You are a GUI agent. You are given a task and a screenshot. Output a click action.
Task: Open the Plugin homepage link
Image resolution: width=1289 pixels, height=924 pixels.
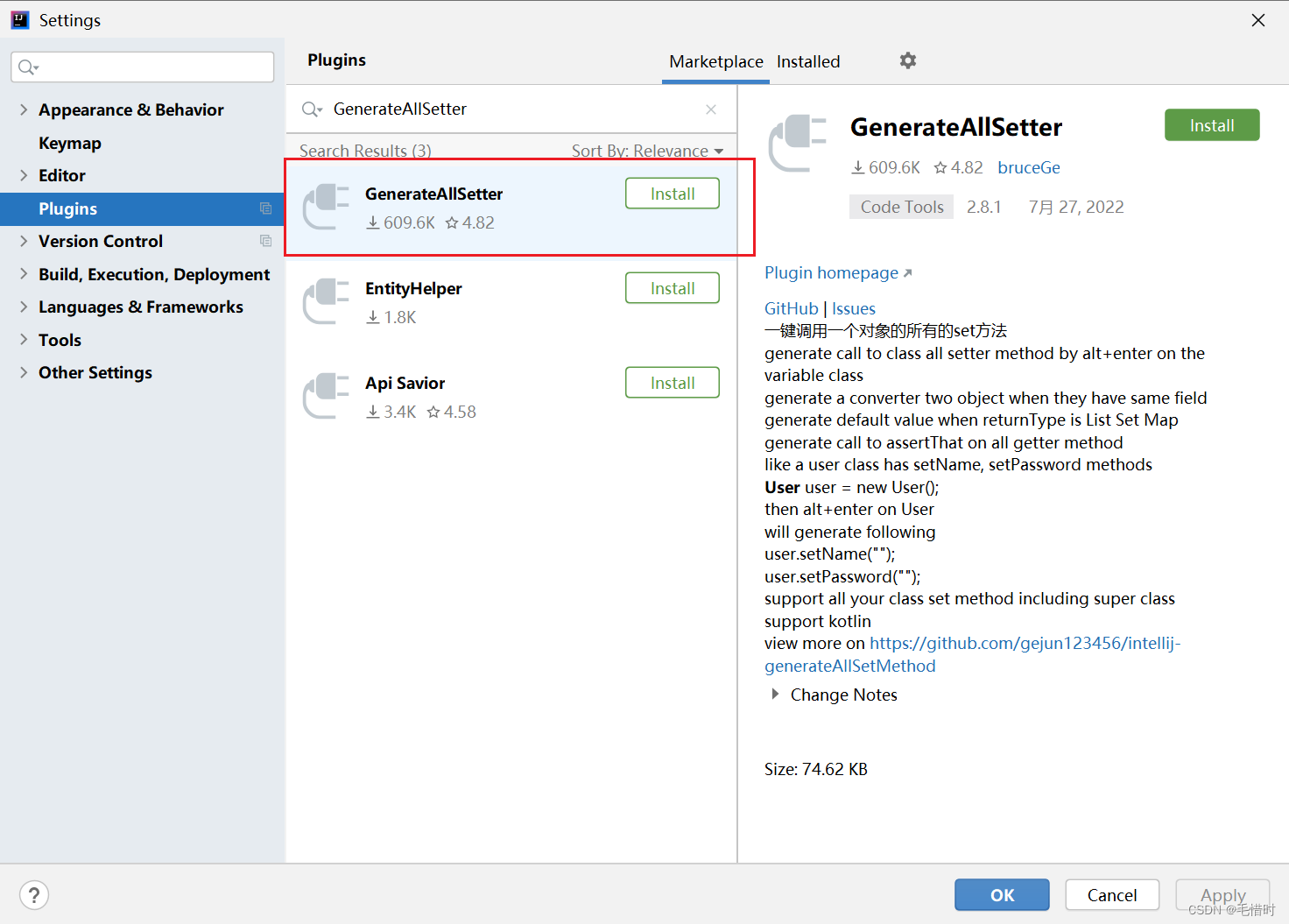(x=838, y=273)
